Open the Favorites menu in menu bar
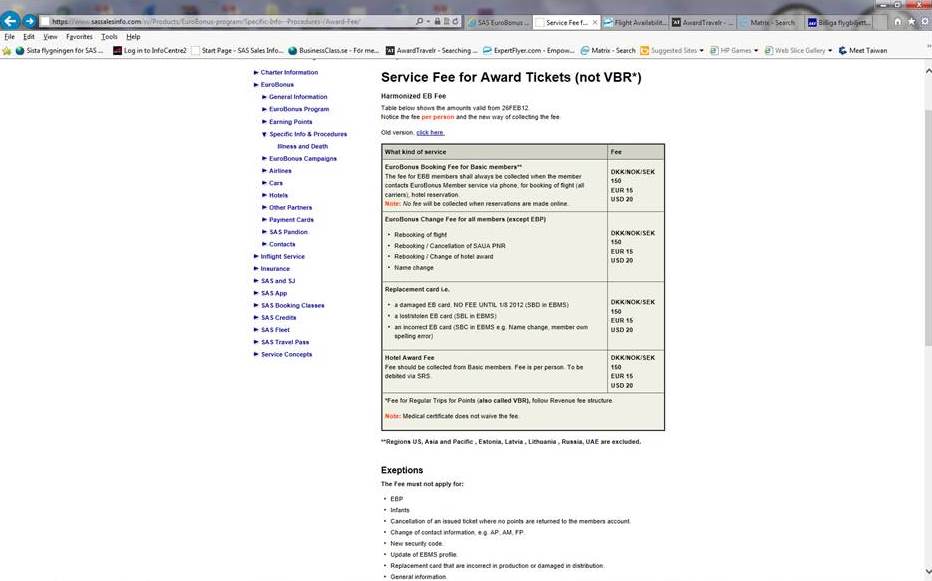The width and height of the screenshot is (932, 581). click(x=79, y=36)
